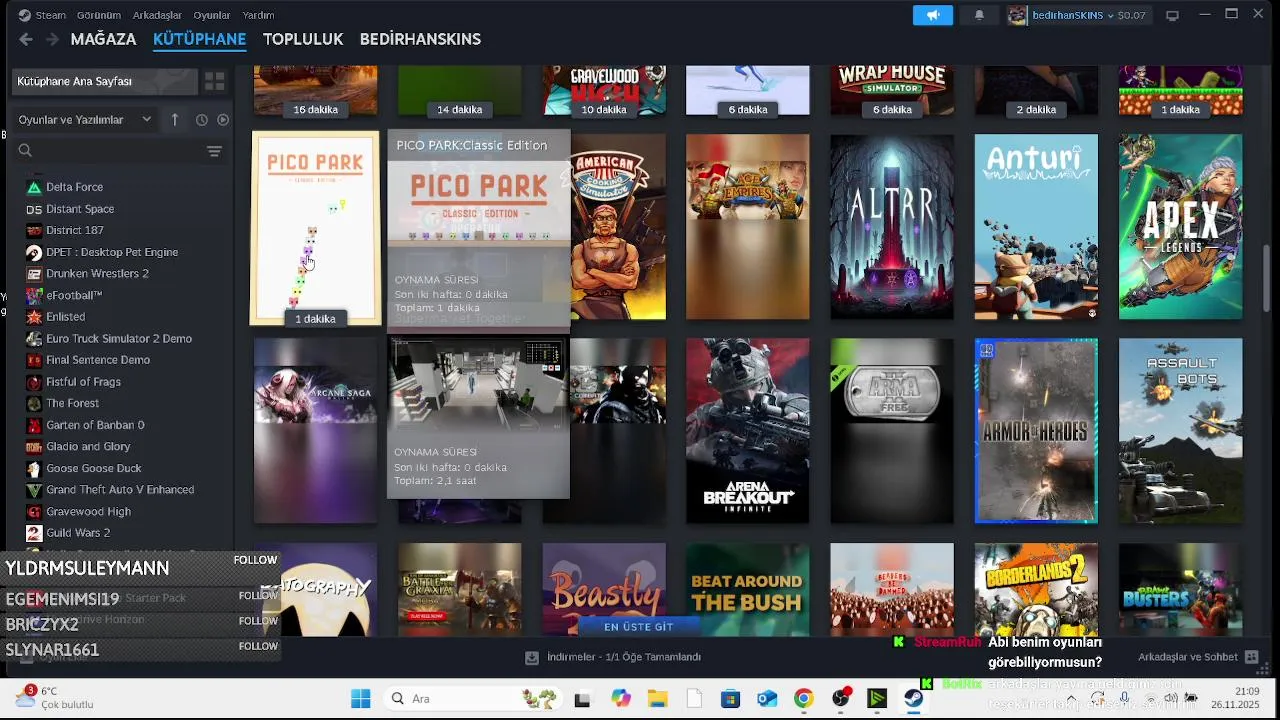
Task: Go forward with the right arrow
Action: 51,39
